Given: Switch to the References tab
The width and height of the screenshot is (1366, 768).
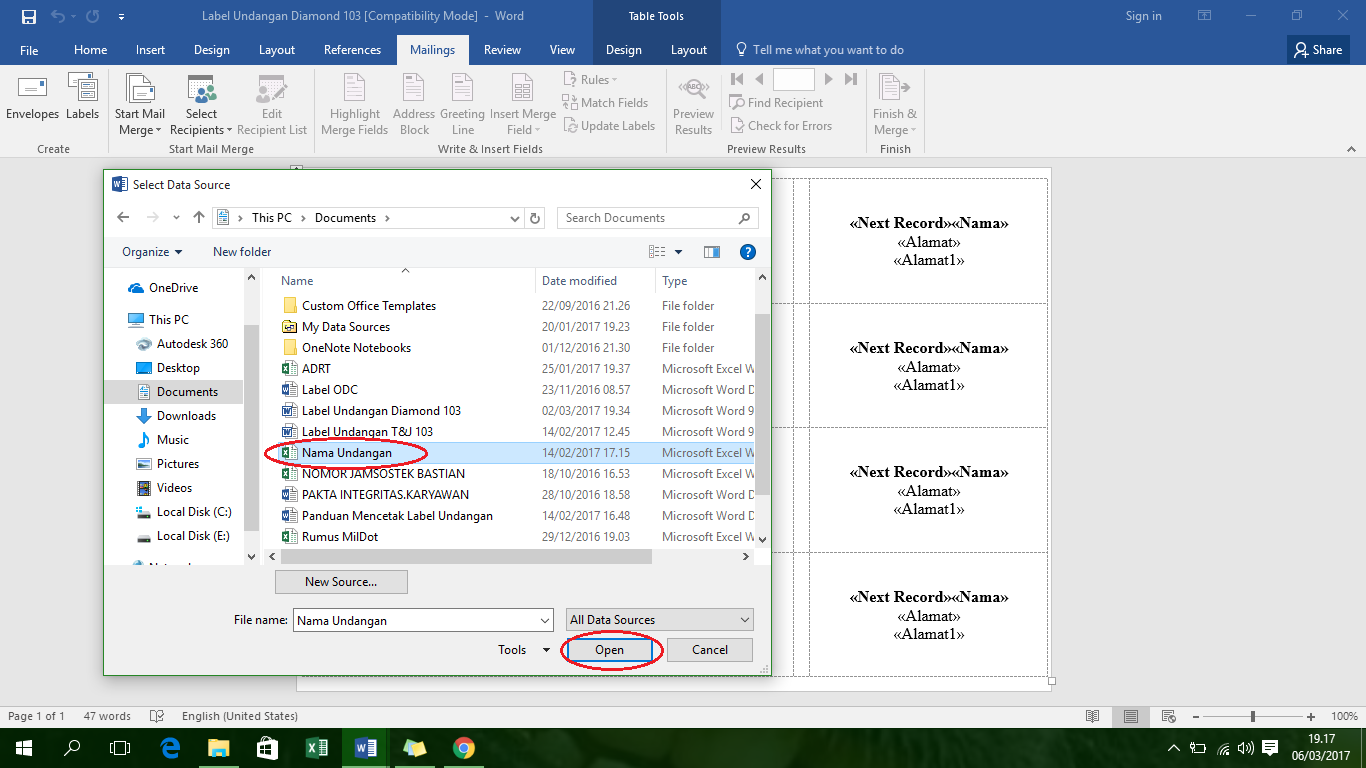Looking at the screenshot, I should point(352,50).
